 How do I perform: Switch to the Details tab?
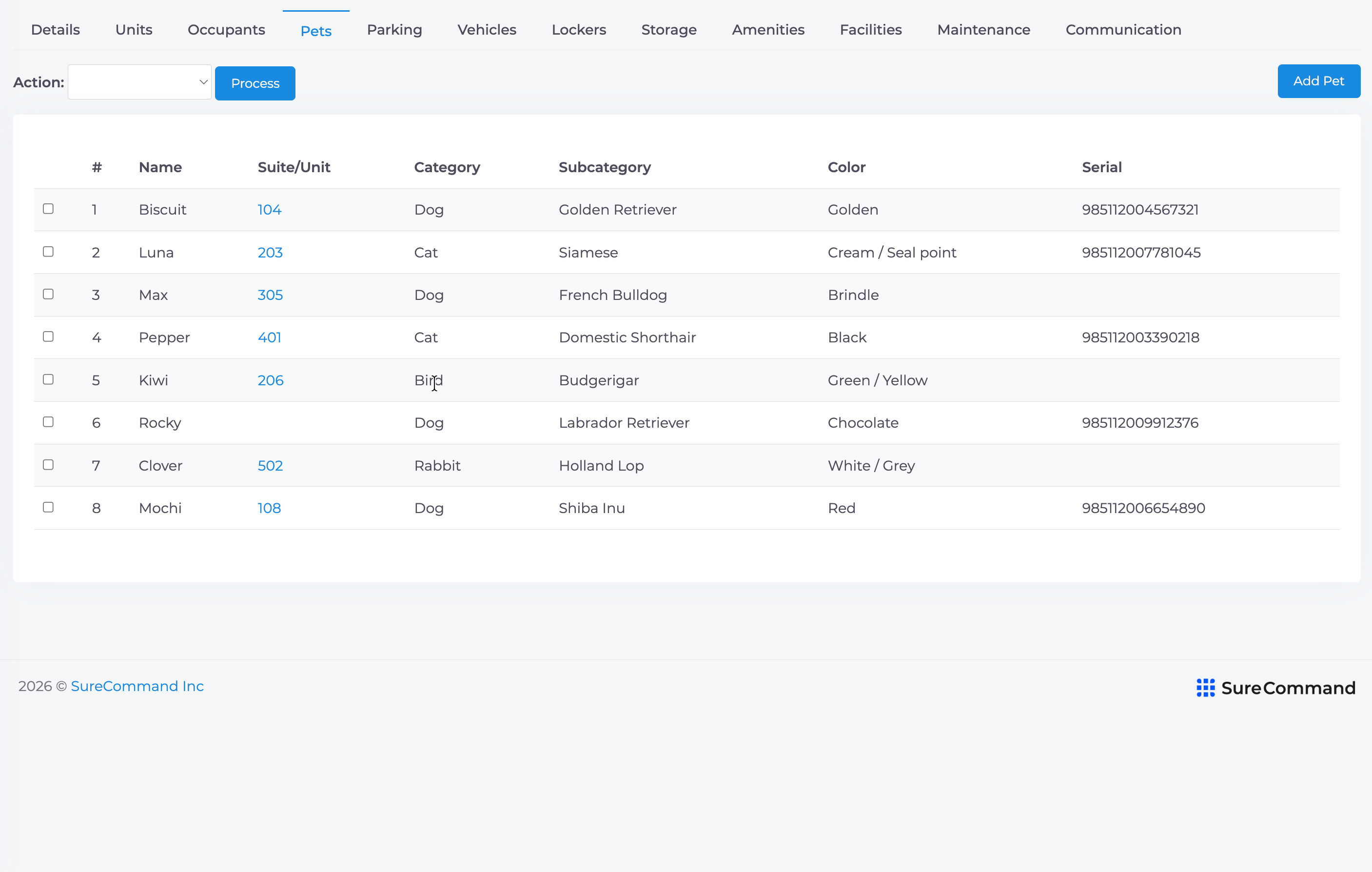(x=55, y=30)
